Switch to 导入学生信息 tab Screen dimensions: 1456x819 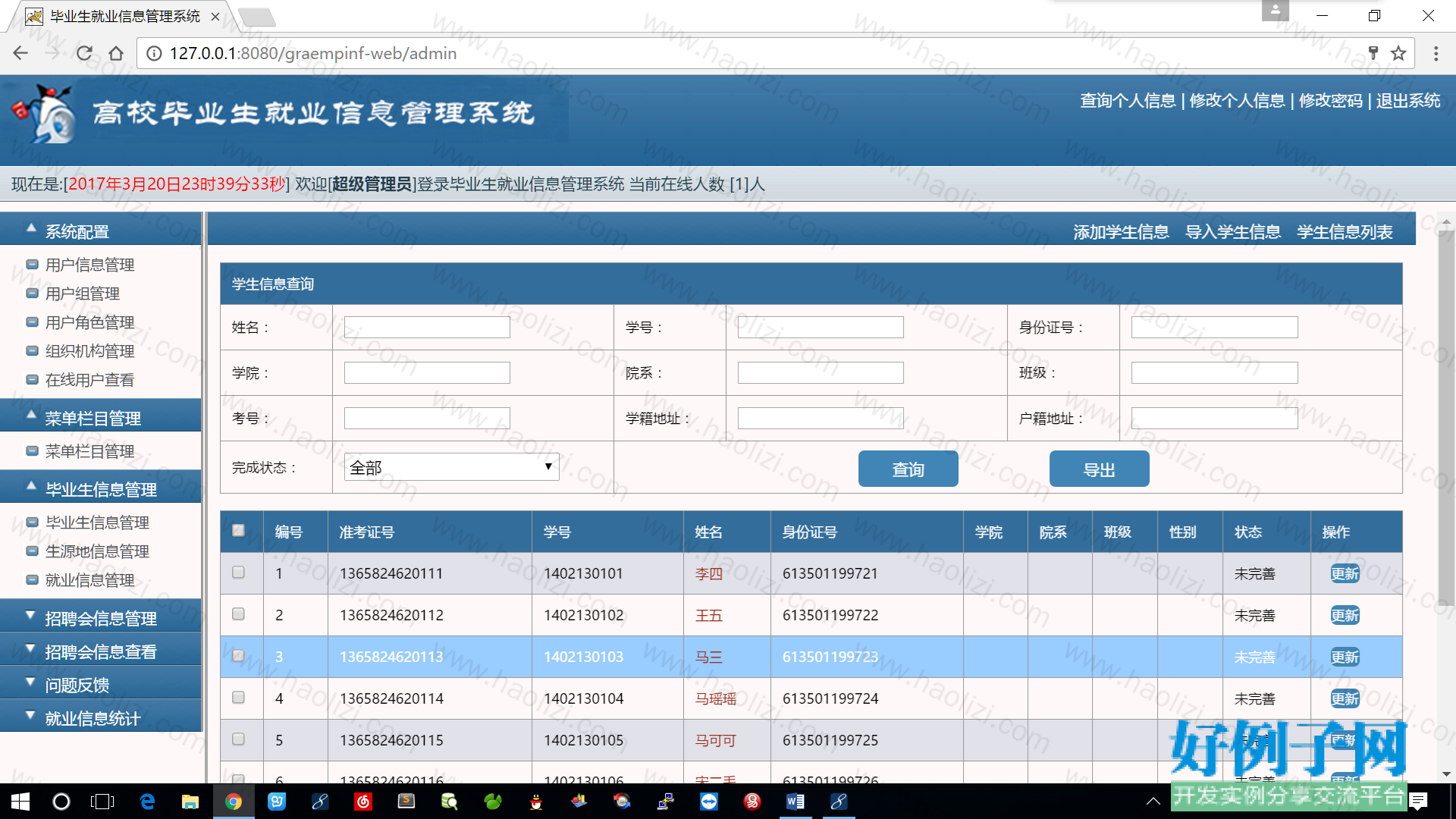tap(1233, 232)
